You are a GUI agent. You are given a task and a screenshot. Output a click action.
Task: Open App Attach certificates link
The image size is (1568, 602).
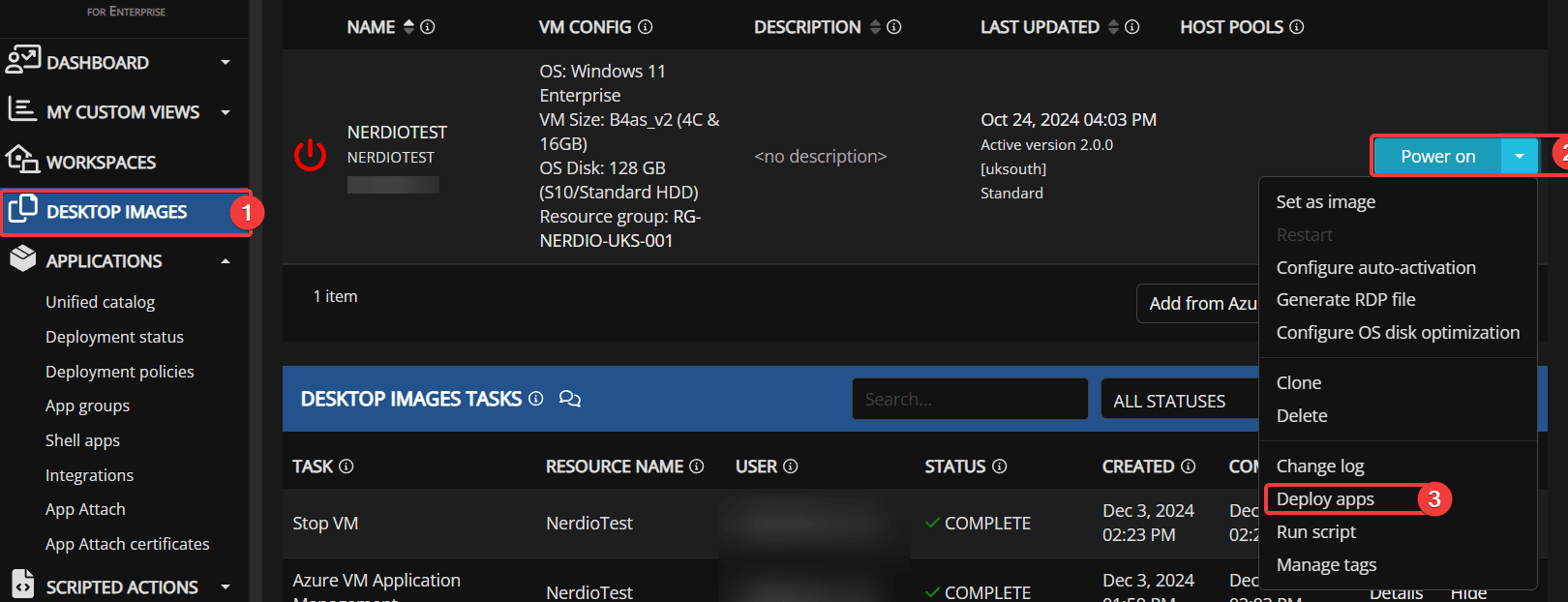coord(127,544)
